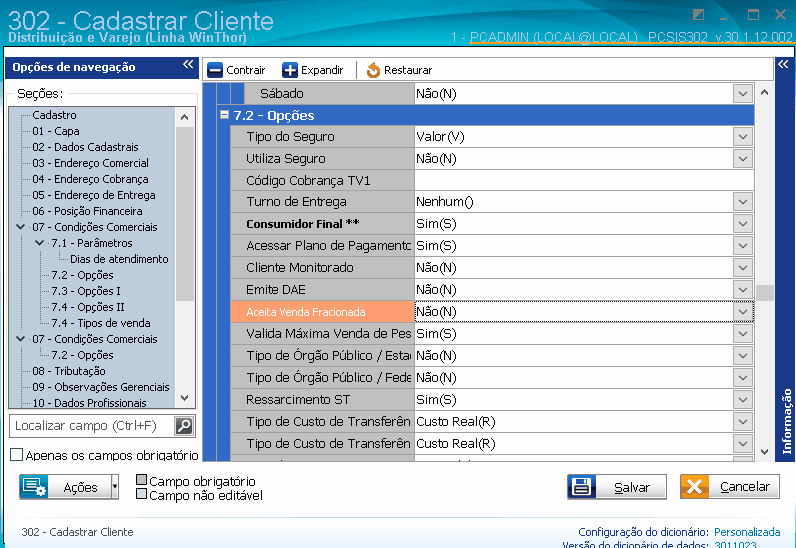Collapse first 07 - Condições Comerciais tree node
The image size is (796, 548).
tap(21, 227)
